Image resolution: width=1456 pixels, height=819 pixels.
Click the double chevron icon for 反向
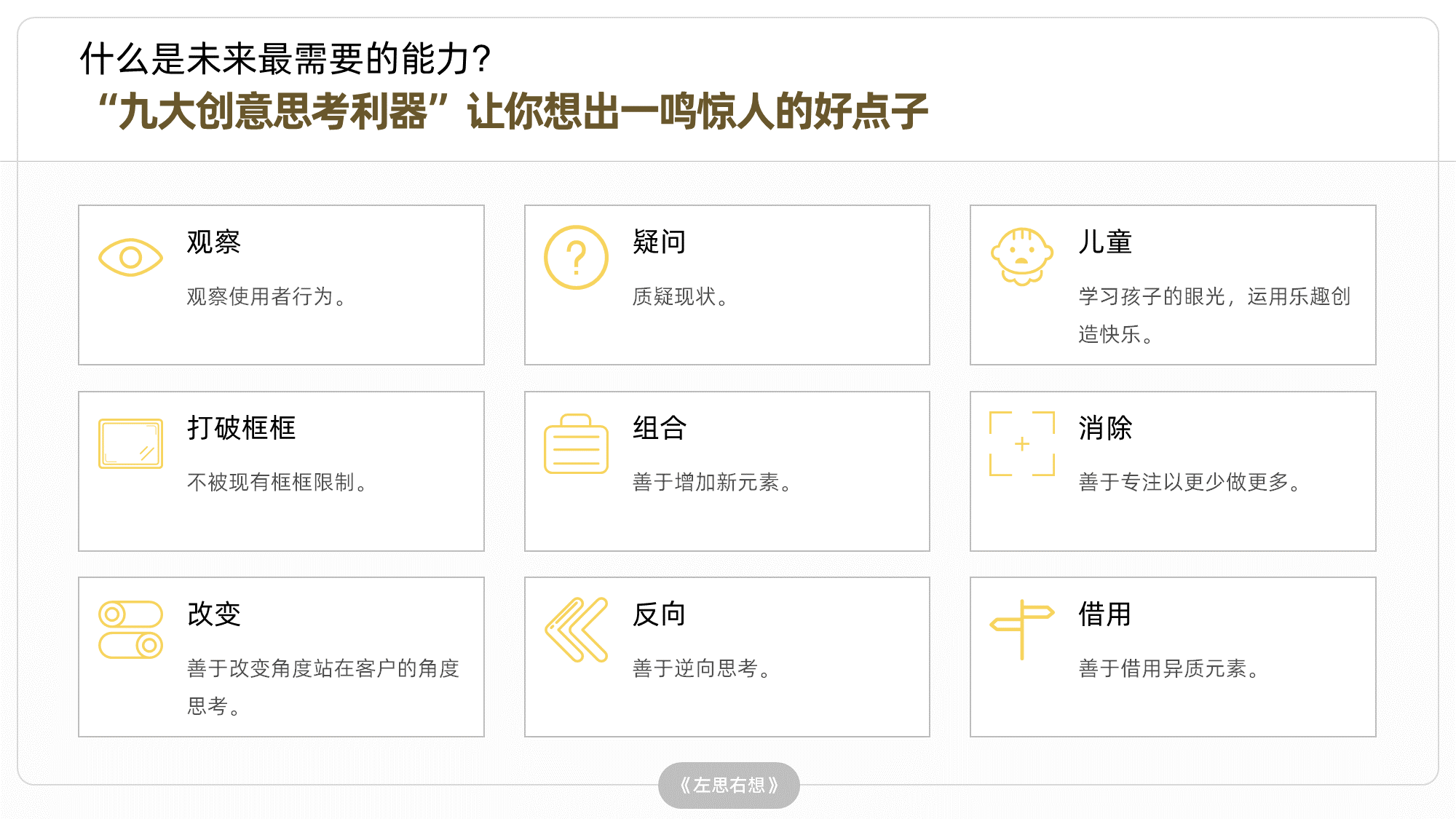pyautogui.click(x=576, y=630)
